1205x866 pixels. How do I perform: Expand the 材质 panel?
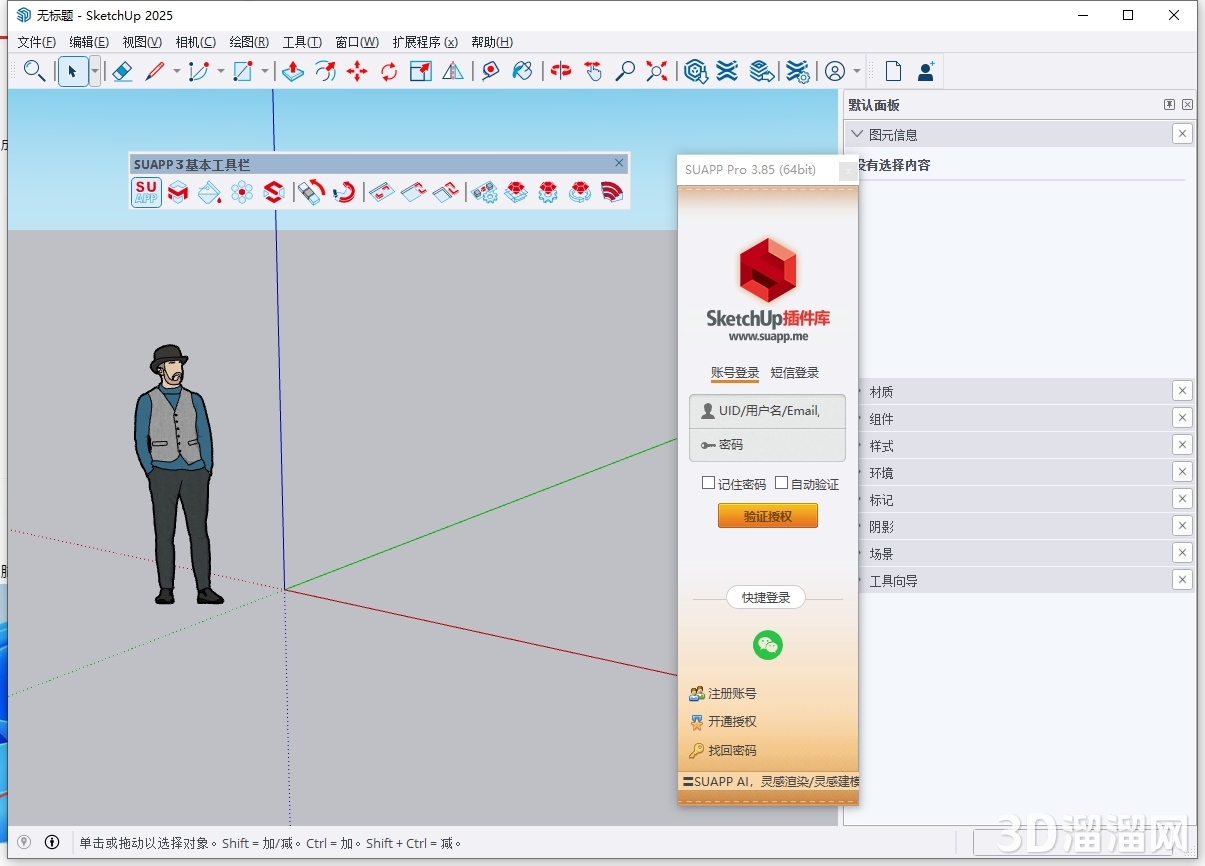tap(881, 392)
